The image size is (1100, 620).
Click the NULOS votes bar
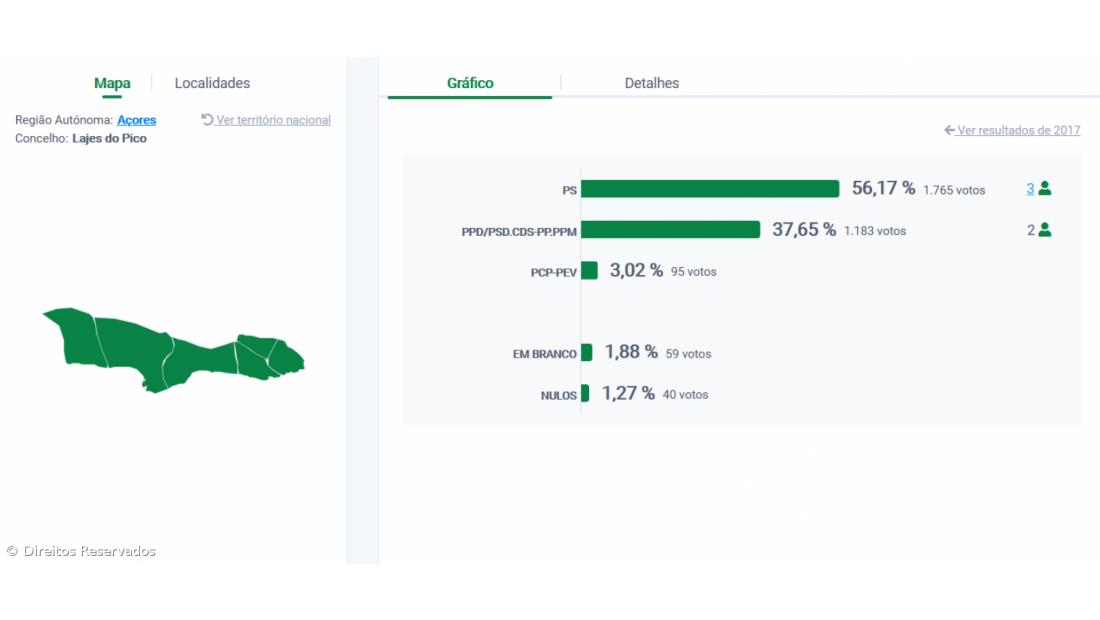pyautogui.click(x=585, y=394)
